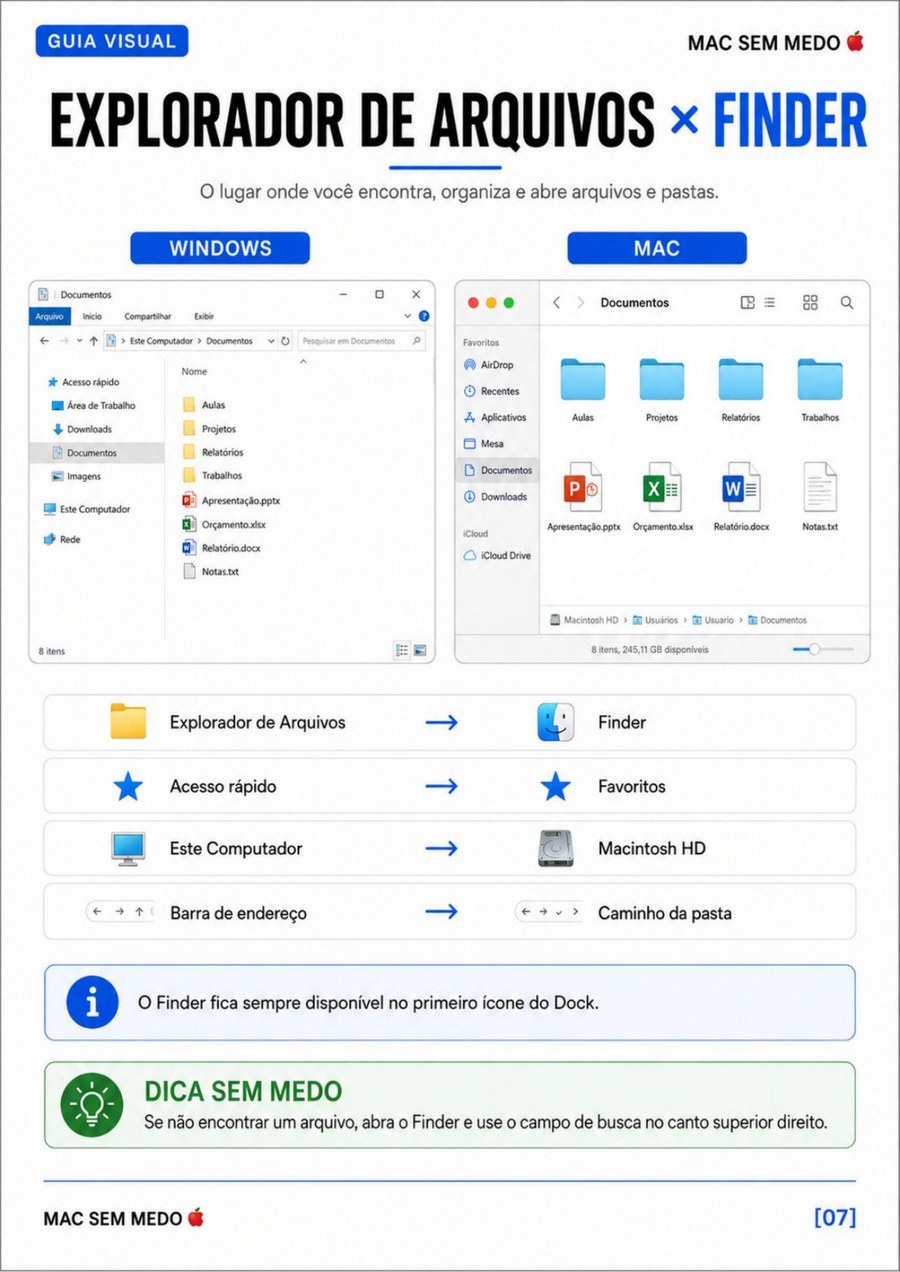
Task: Select Finder list view icon
Action: [769, 302]
